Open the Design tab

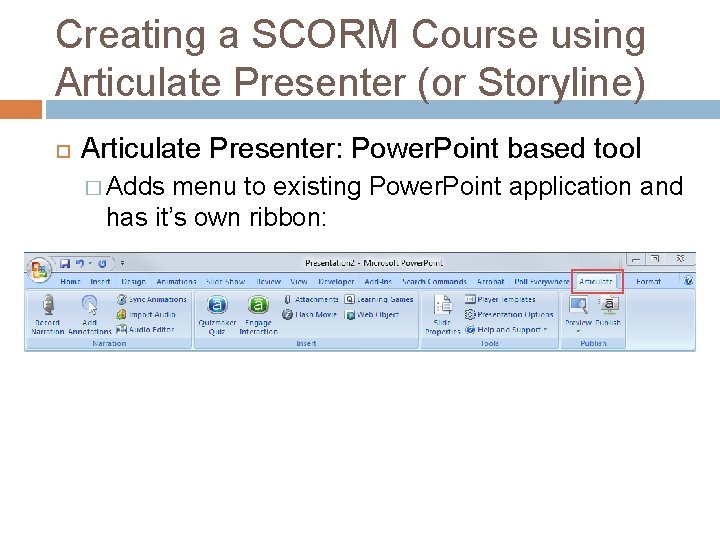click(x=133, y=281)
